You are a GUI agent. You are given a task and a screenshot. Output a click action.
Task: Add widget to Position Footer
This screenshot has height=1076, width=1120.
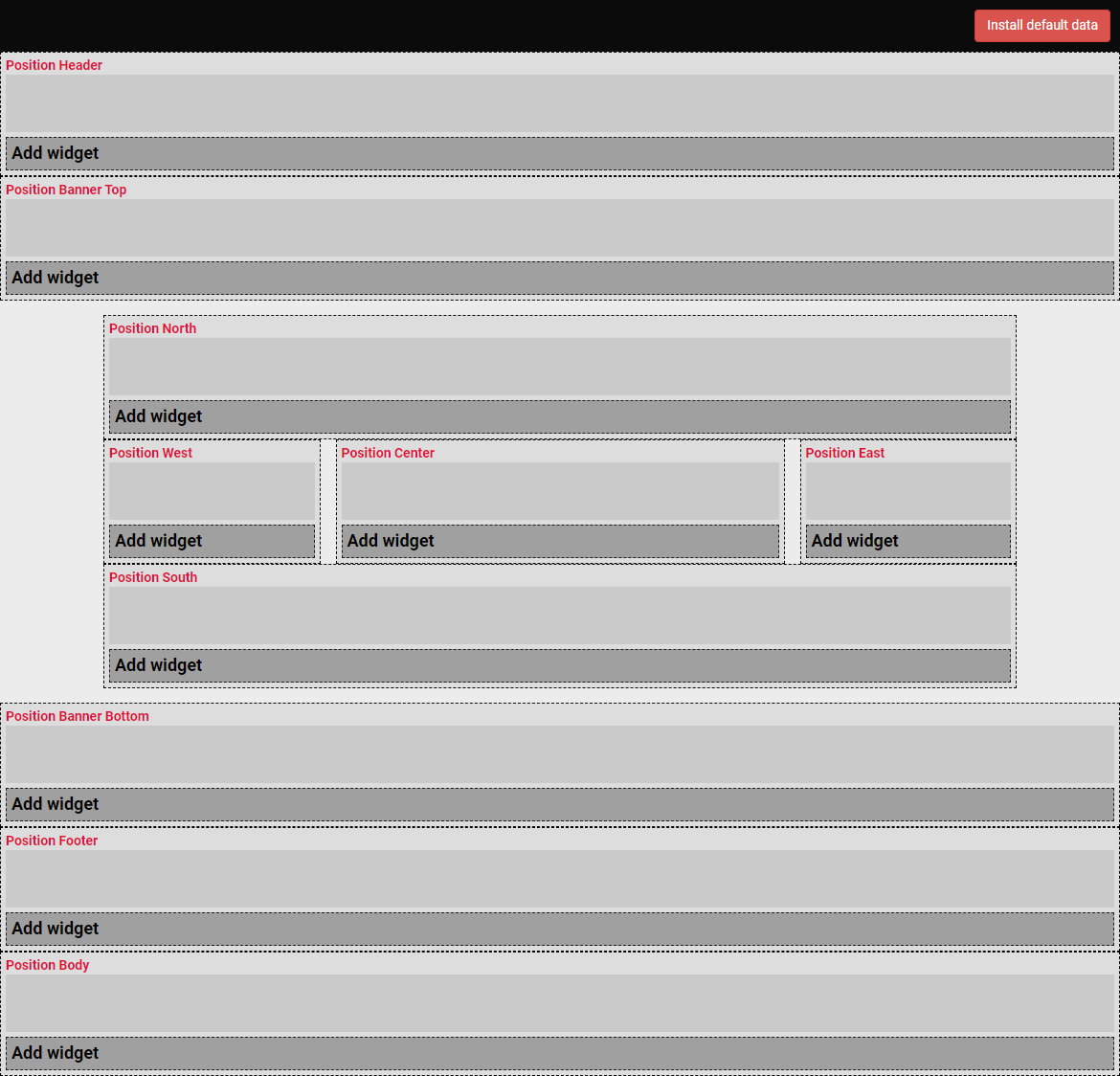click(x=560, y=929)
